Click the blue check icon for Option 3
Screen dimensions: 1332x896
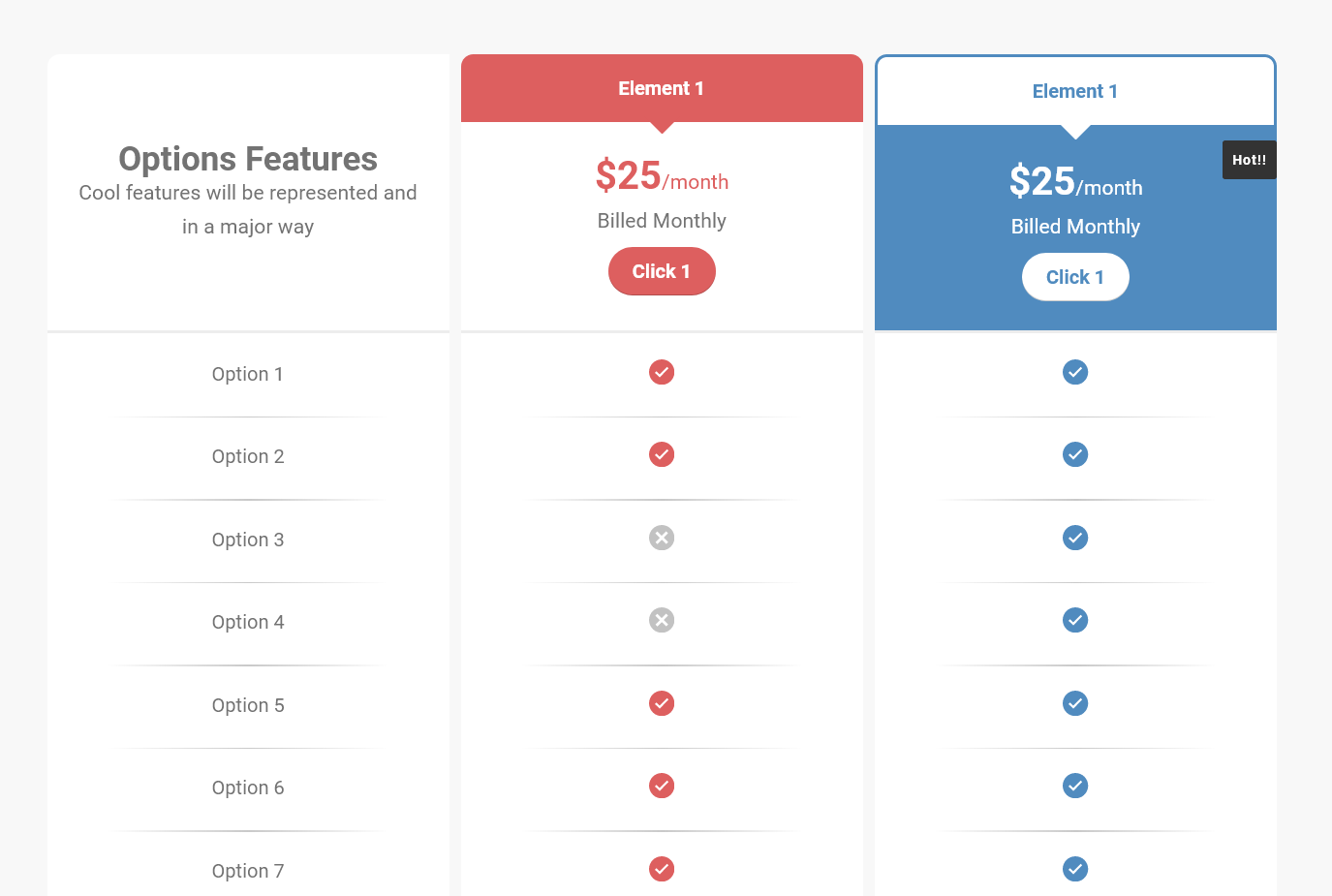1075,538
